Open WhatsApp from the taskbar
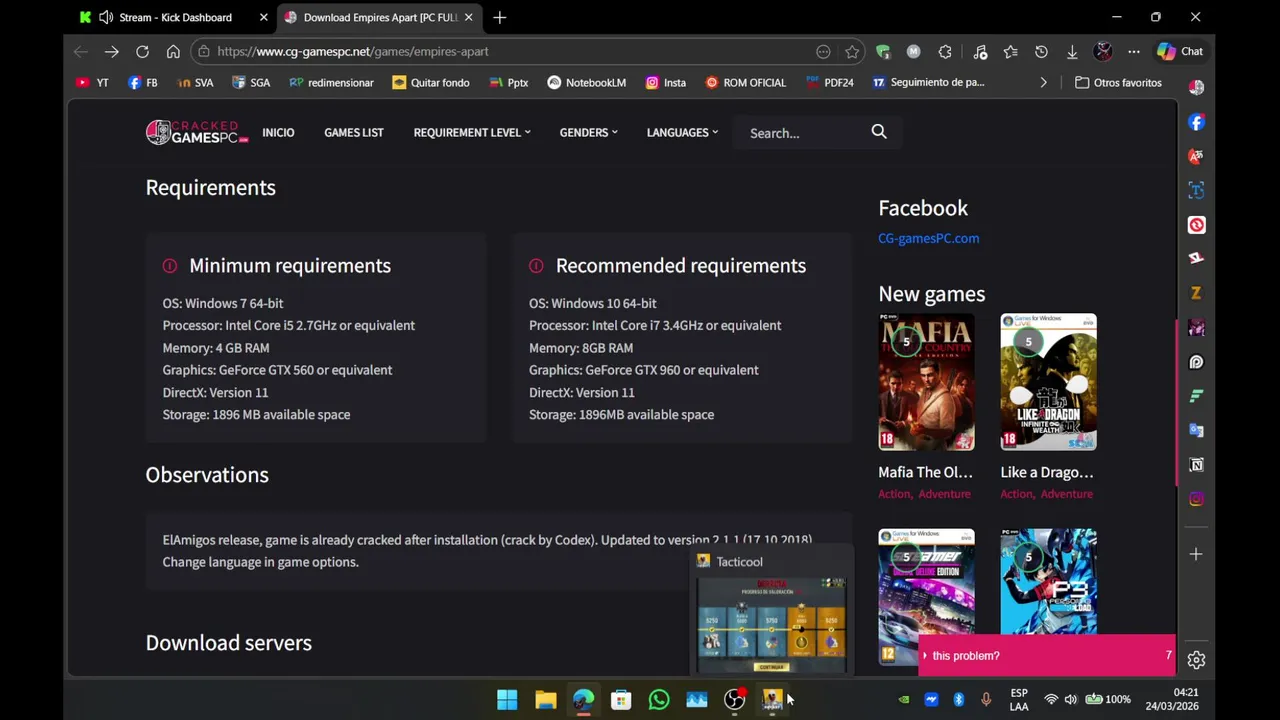 coord(659,700)
